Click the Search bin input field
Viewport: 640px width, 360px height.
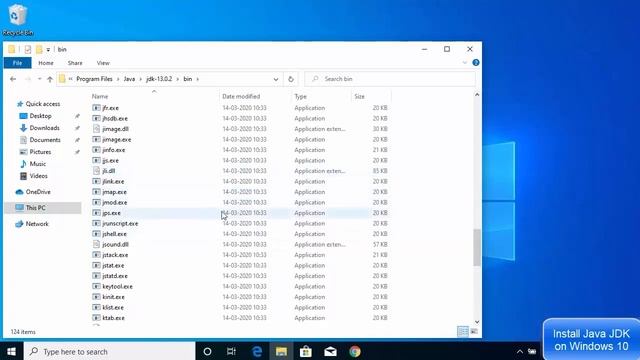click(x=390, y=79)
